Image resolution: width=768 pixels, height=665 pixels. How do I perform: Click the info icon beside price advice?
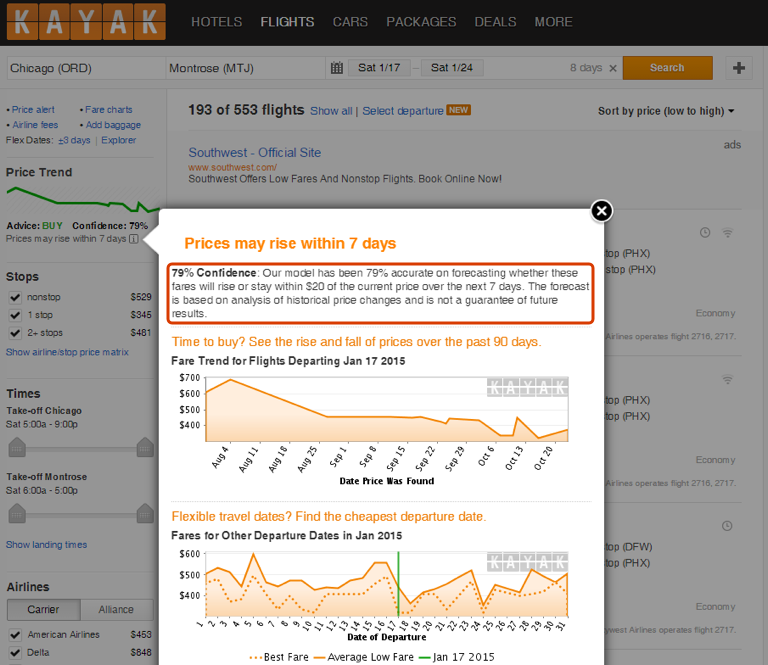[134, 239]
